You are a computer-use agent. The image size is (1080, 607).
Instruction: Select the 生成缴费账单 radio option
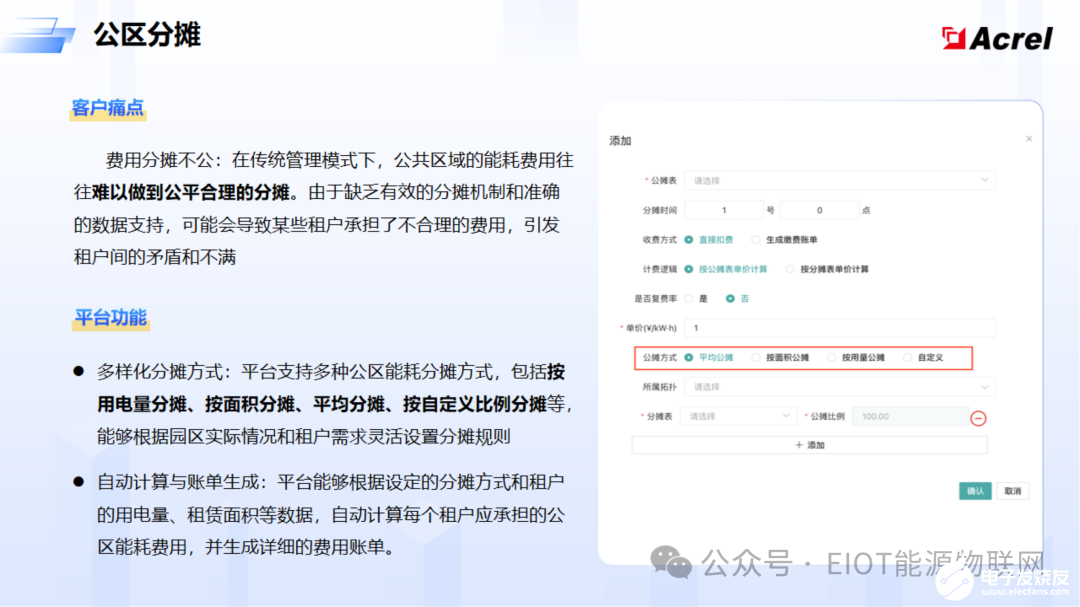pyautogui.click(x=785, y=240)
